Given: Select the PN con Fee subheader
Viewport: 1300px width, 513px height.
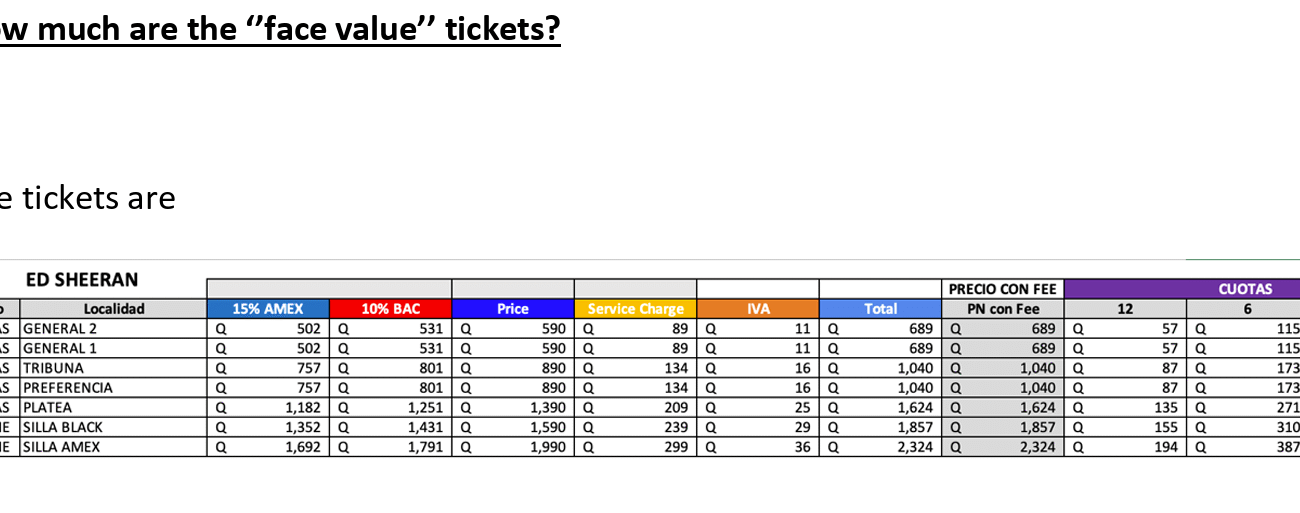Looking at the screenshot, I should pyautogui.click(x=1003, y=309).
